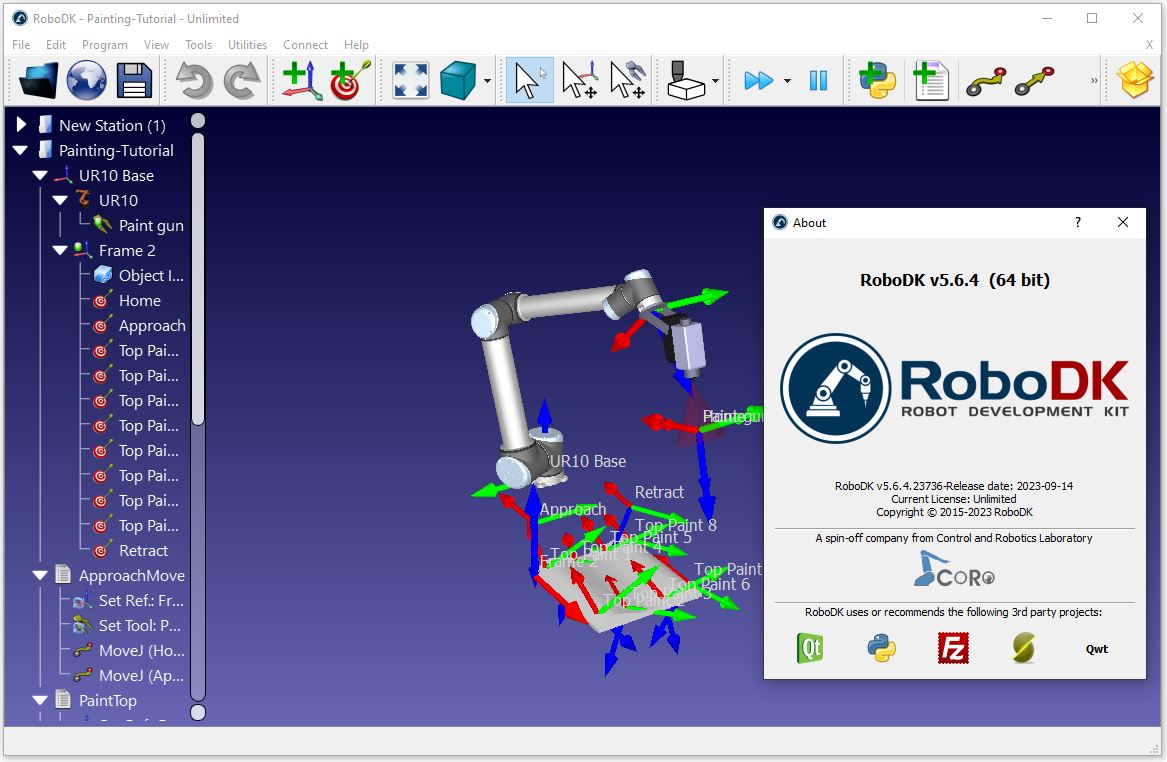This screenshot has height=762, width=1167.
Task: Click the green S logo in About dialog
Action: (1024, 648)
